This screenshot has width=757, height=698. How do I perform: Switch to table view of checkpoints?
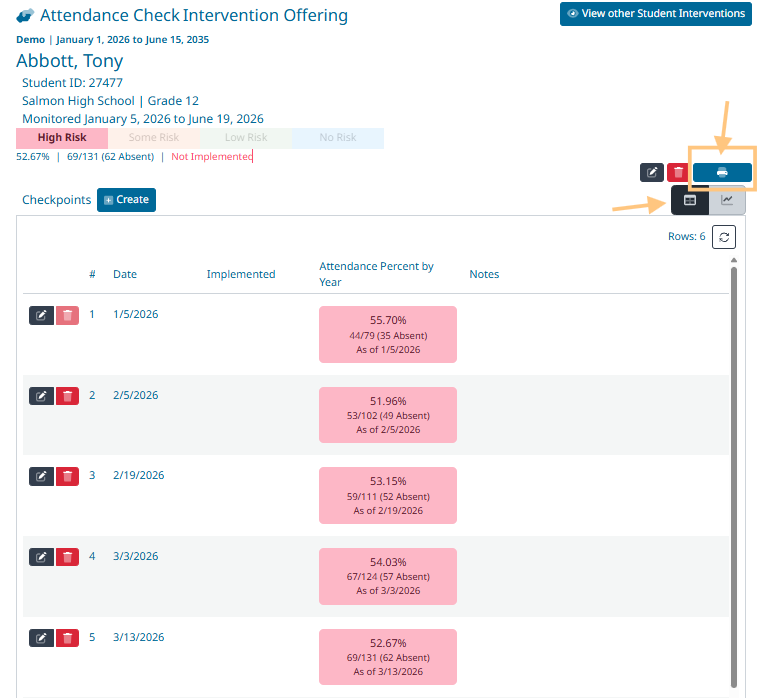689,200
